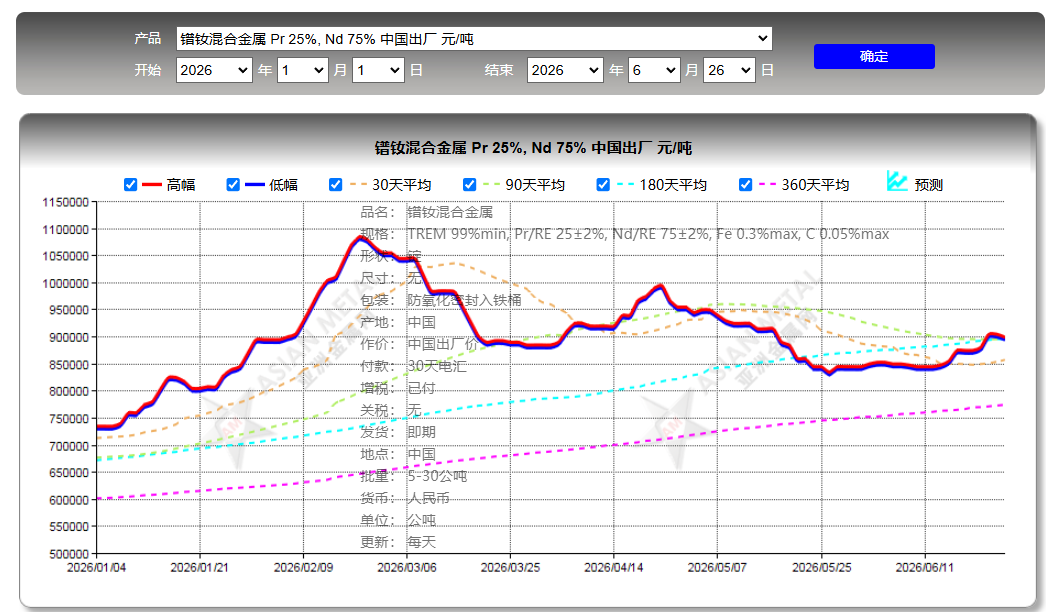Toggle the 90天平均 checkbox
The height and width of the screenshot is (612, 1046).
pos(470,185)
